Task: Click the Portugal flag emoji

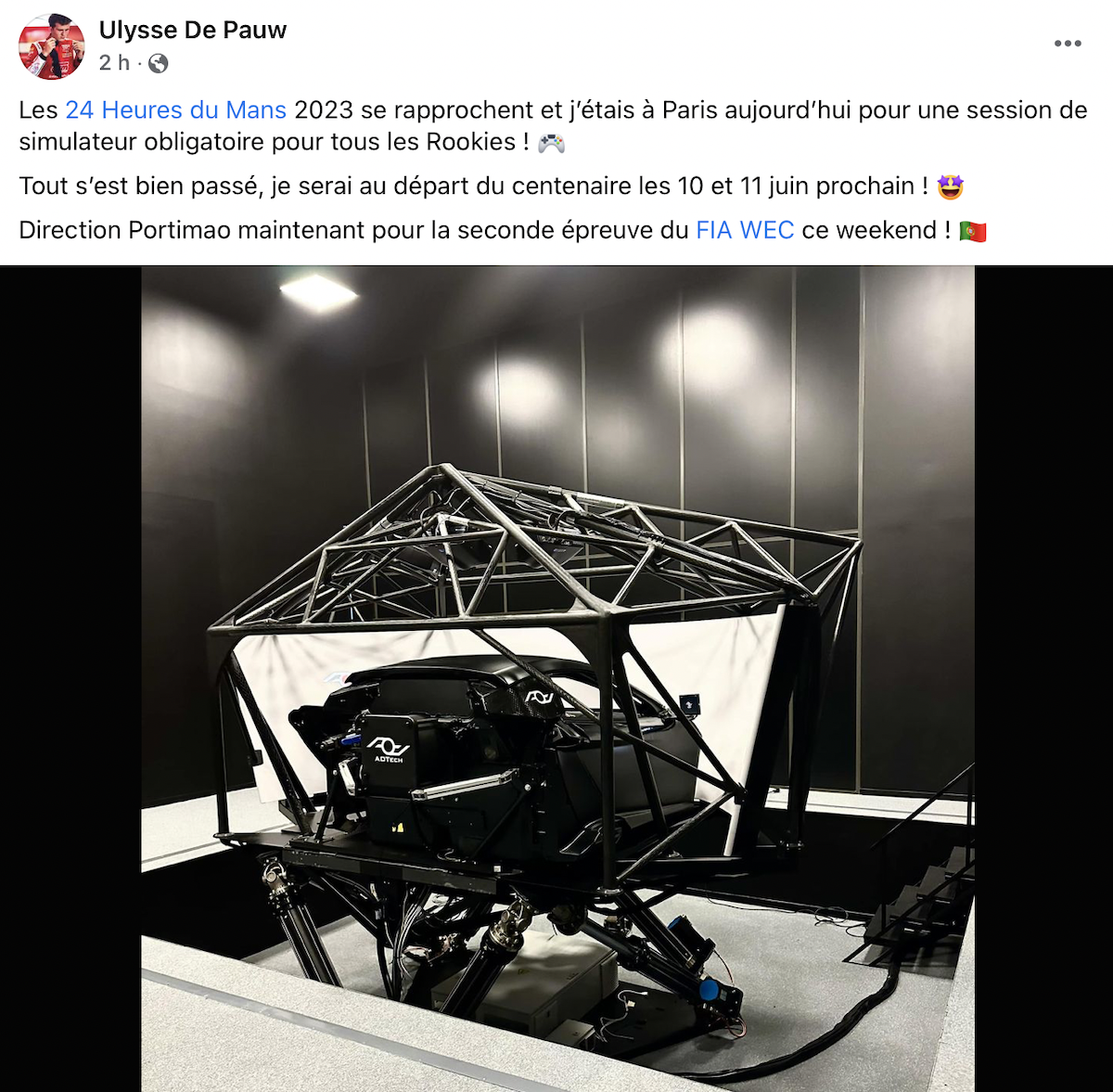Action: 972,231
